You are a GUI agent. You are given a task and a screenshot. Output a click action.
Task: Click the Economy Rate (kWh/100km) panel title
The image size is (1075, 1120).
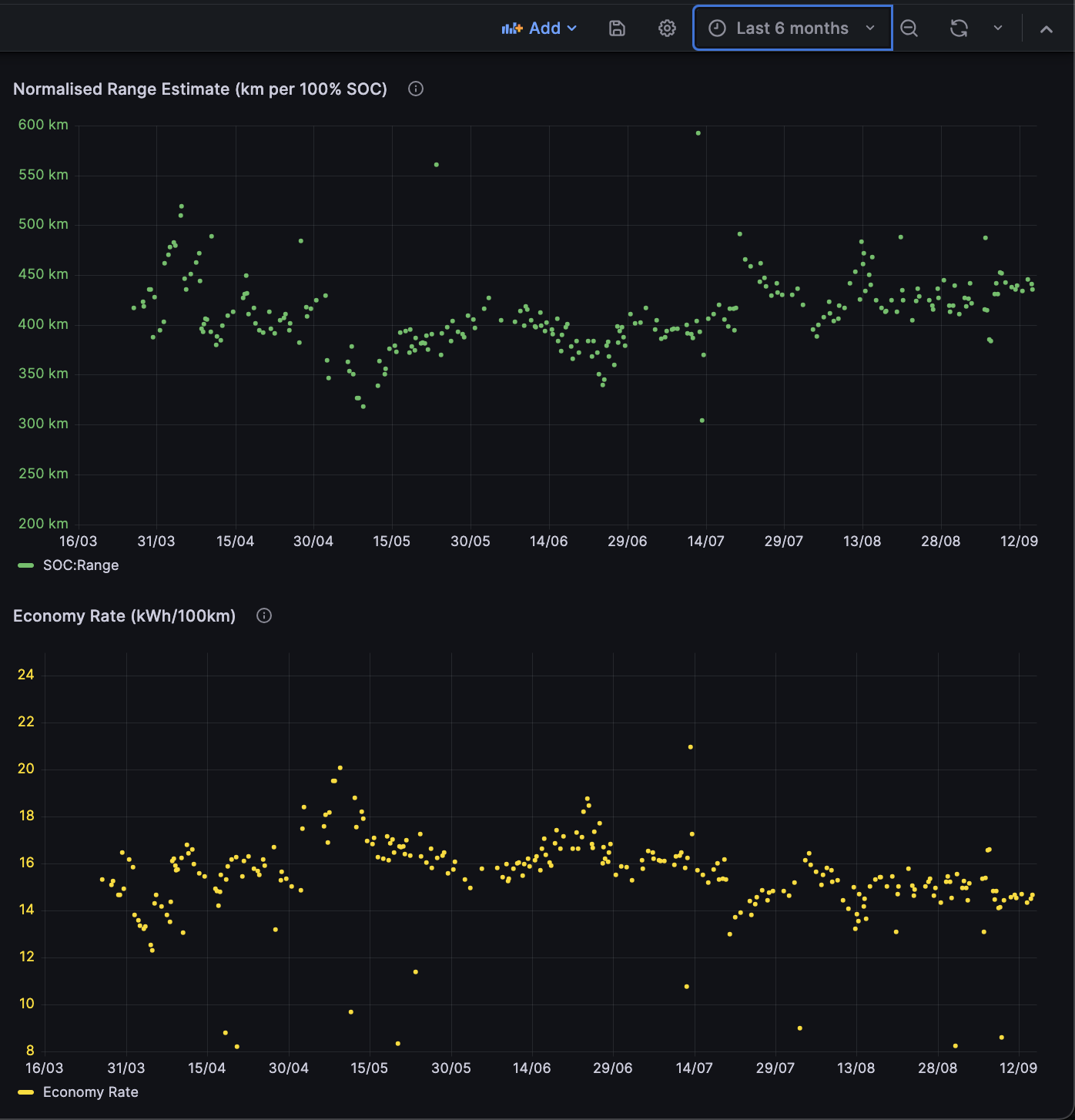pos(124,616)
